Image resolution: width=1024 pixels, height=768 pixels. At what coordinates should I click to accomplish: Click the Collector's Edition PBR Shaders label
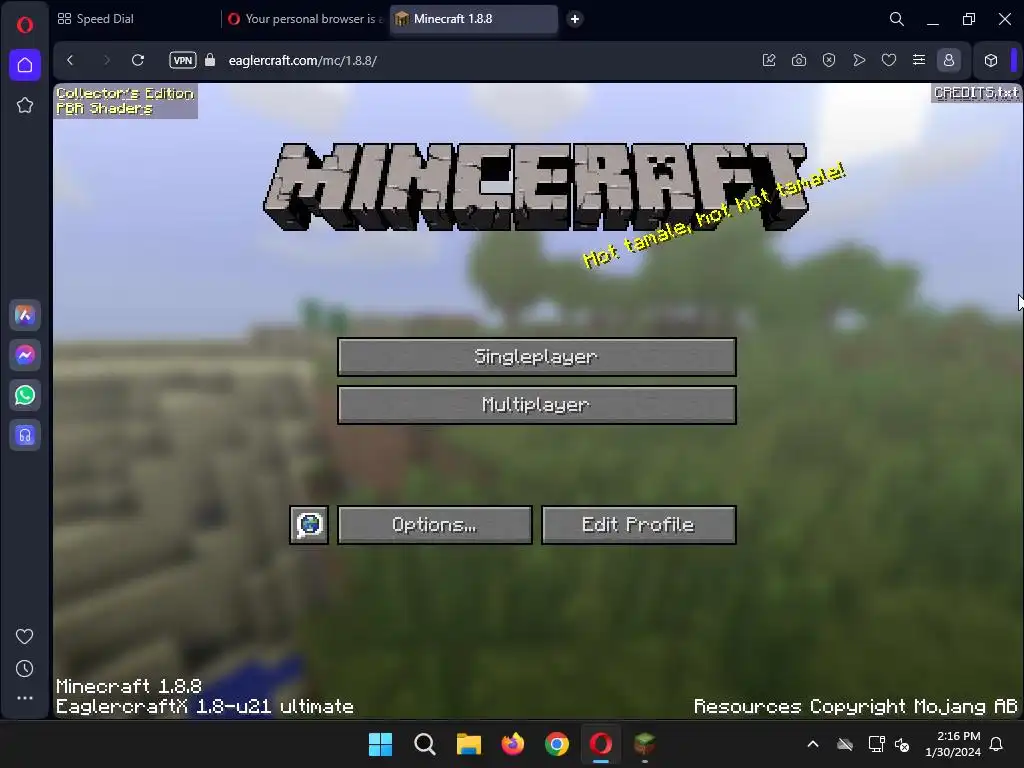click(x=125, y=101)
